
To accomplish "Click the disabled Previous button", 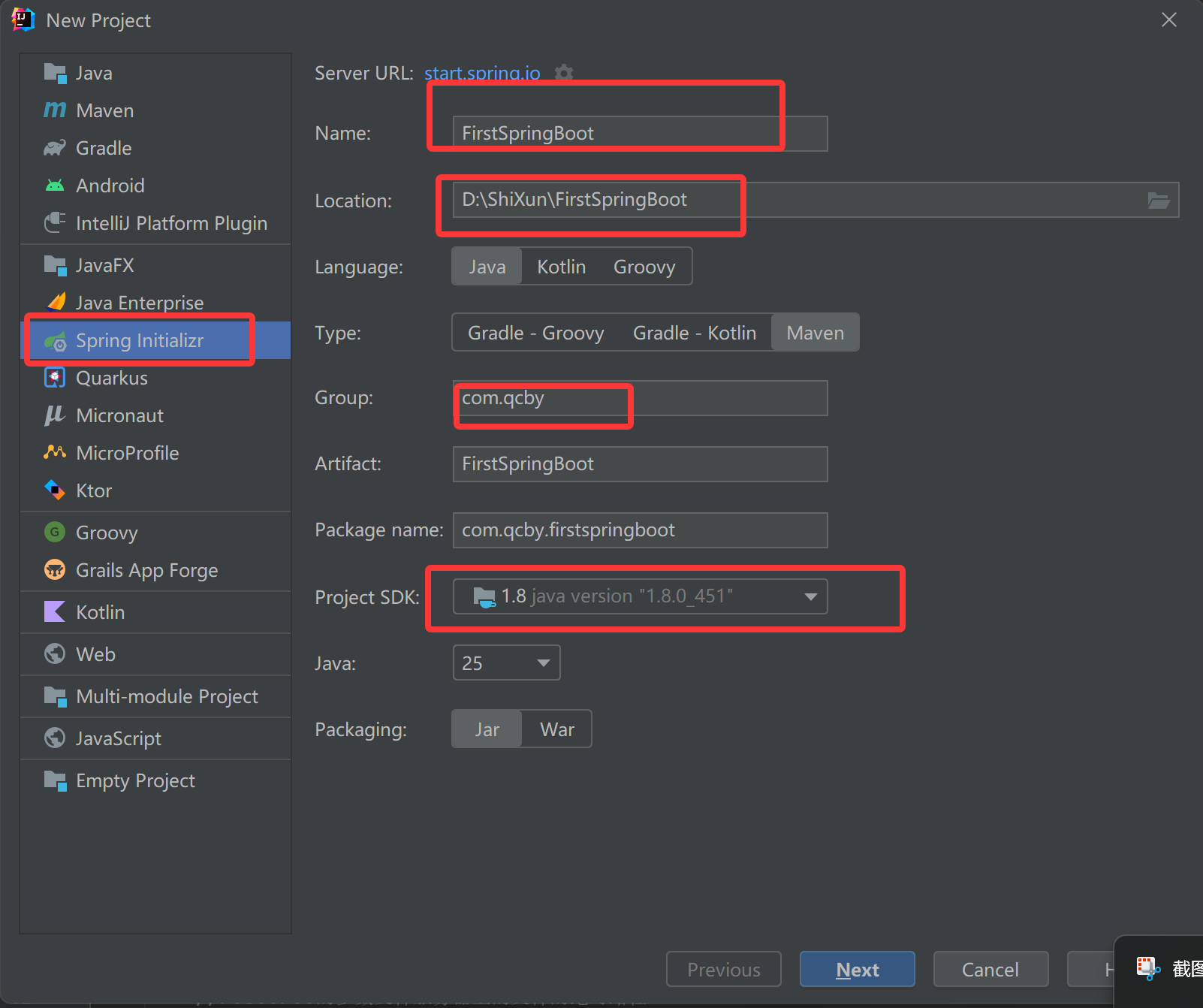I will click(723, 969).
